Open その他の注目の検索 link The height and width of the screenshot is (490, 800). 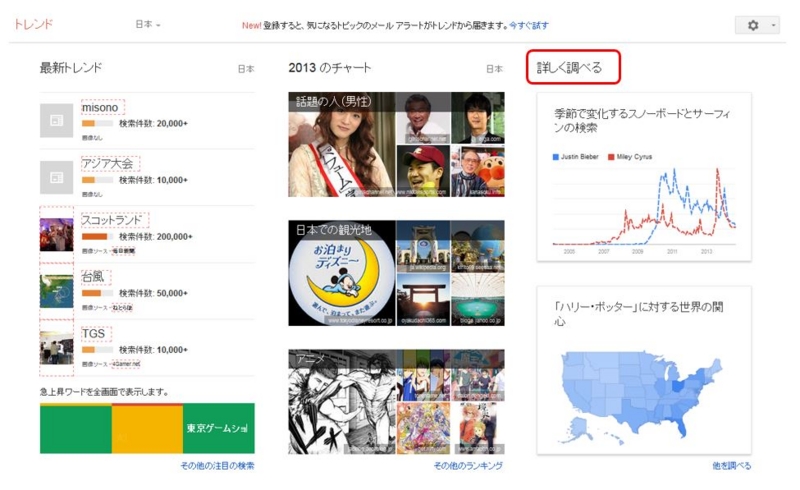217,466
